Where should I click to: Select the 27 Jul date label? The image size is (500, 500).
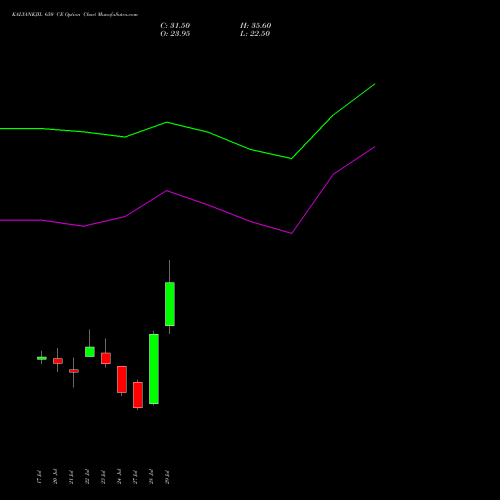tap(135, 476)
